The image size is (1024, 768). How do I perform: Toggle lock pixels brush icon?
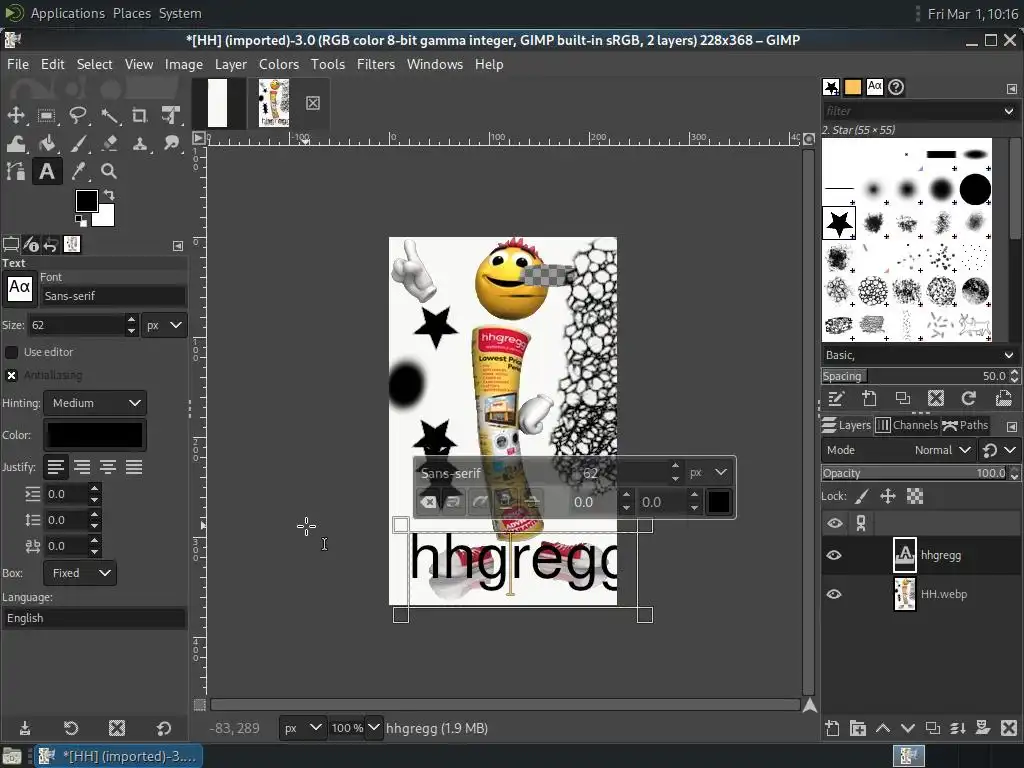pos(861,496)
